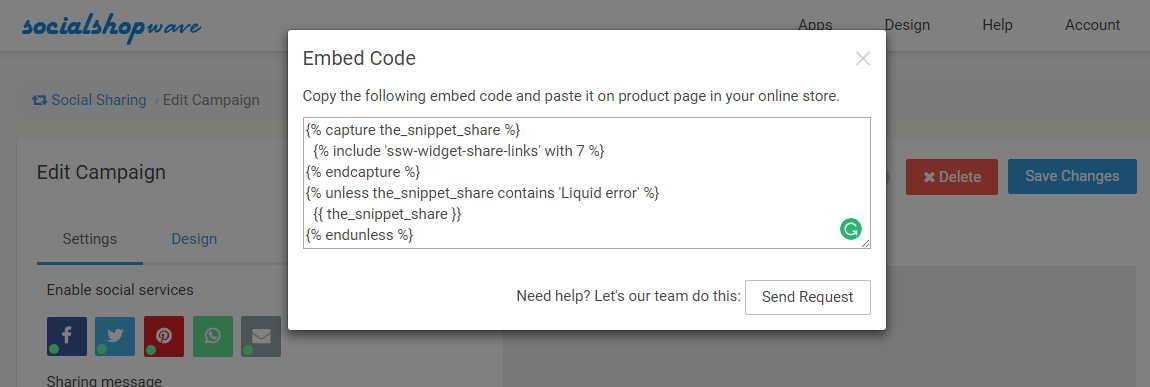Click the socialshopwave logo

point(111,27)
